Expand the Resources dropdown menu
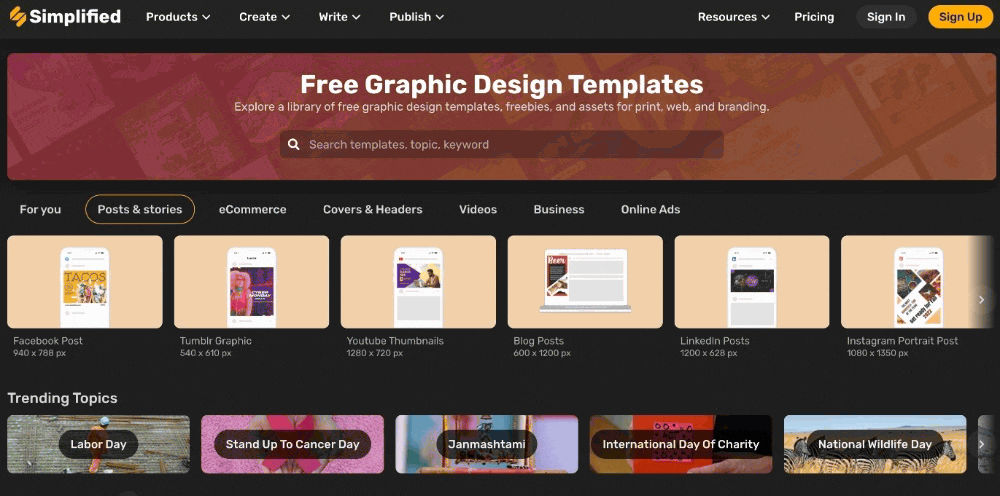 pyautogui.click(x=733, y=17)
